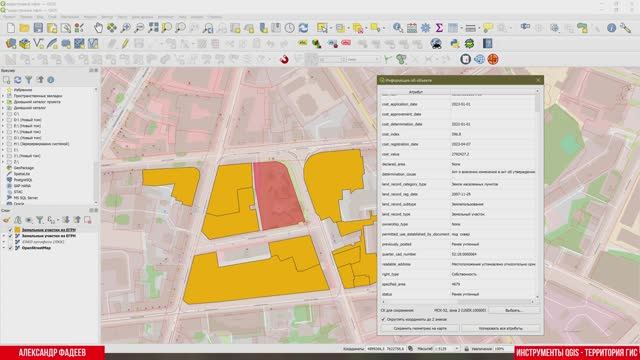This screenshot has height=360, width=640.
Task: Expand Пространственные закладки tree node
Action: [x=3, y=96]
